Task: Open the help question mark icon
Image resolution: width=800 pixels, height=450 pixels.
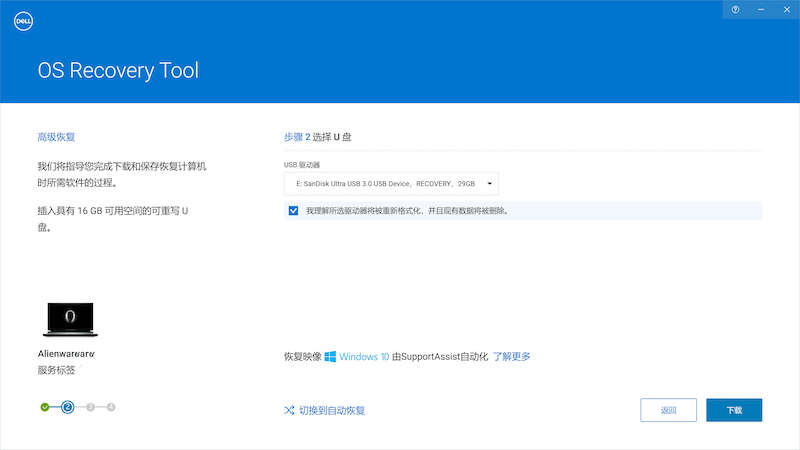Action: pyautogui.click(x=735, y=10)
